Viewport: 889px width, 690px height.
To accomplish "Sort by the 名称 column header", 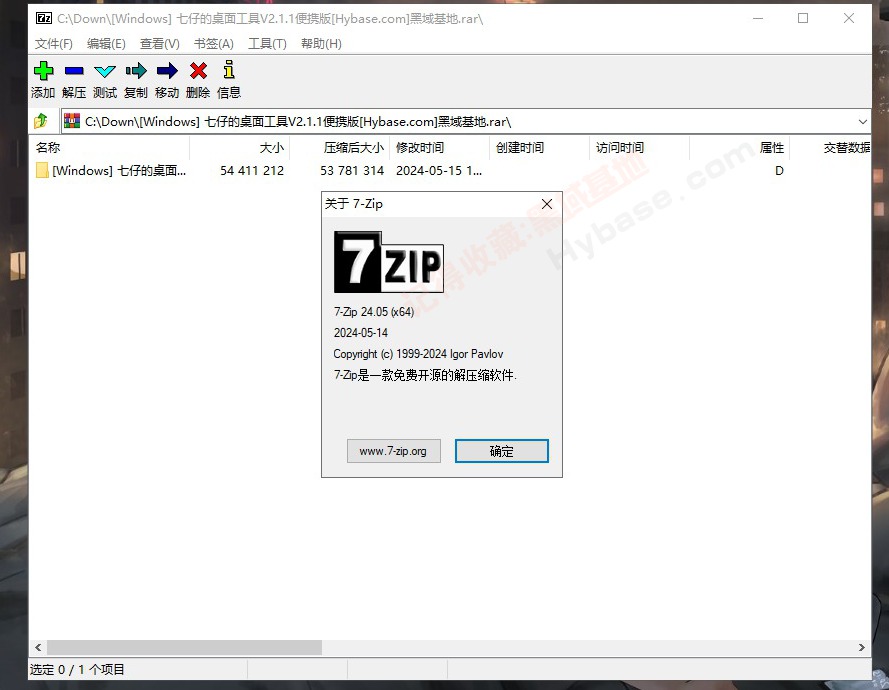I will pyautogui.click(x=109, y=148).
